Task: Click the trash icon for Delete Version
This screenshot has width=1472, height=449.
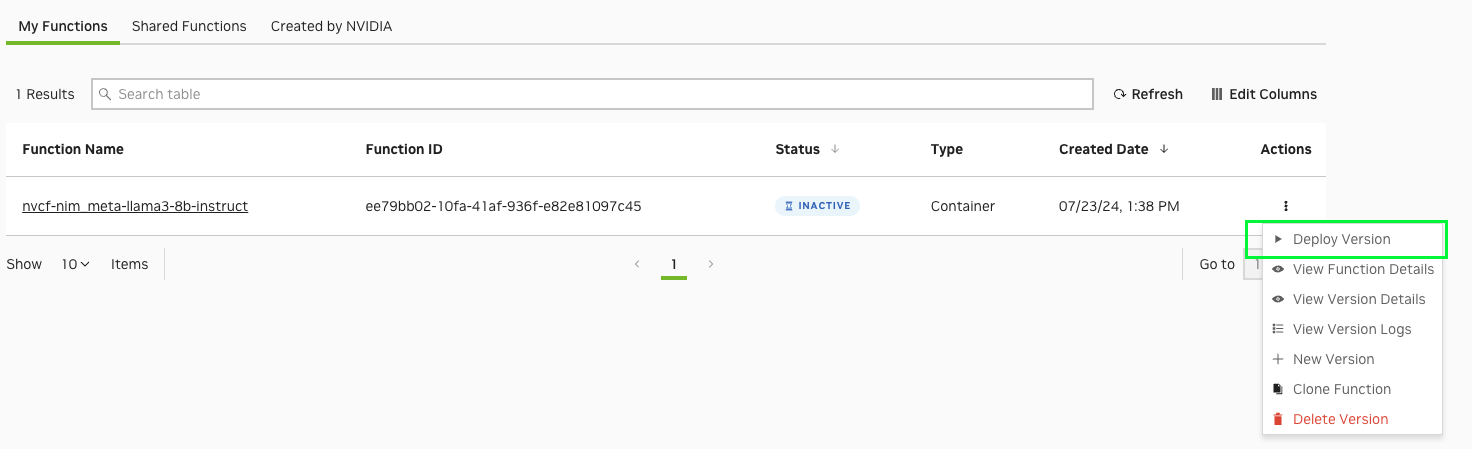Action: 1277,419
